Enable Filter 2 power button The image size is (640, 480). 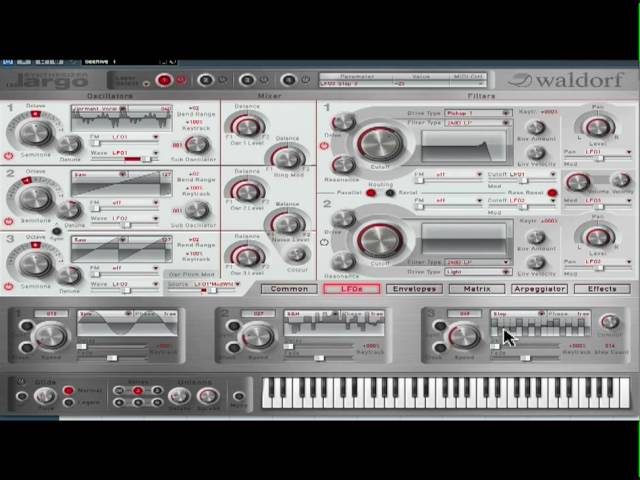click(x=324, y=242)
